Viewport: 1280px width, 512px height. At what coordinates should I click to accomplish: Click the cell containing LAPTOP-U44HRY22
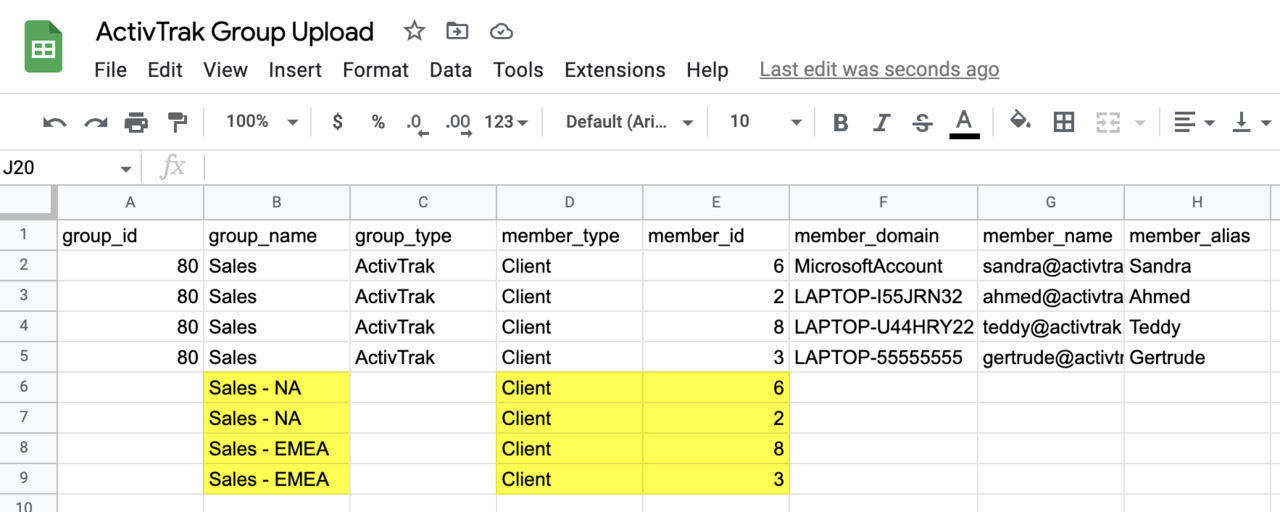[883, 327]
